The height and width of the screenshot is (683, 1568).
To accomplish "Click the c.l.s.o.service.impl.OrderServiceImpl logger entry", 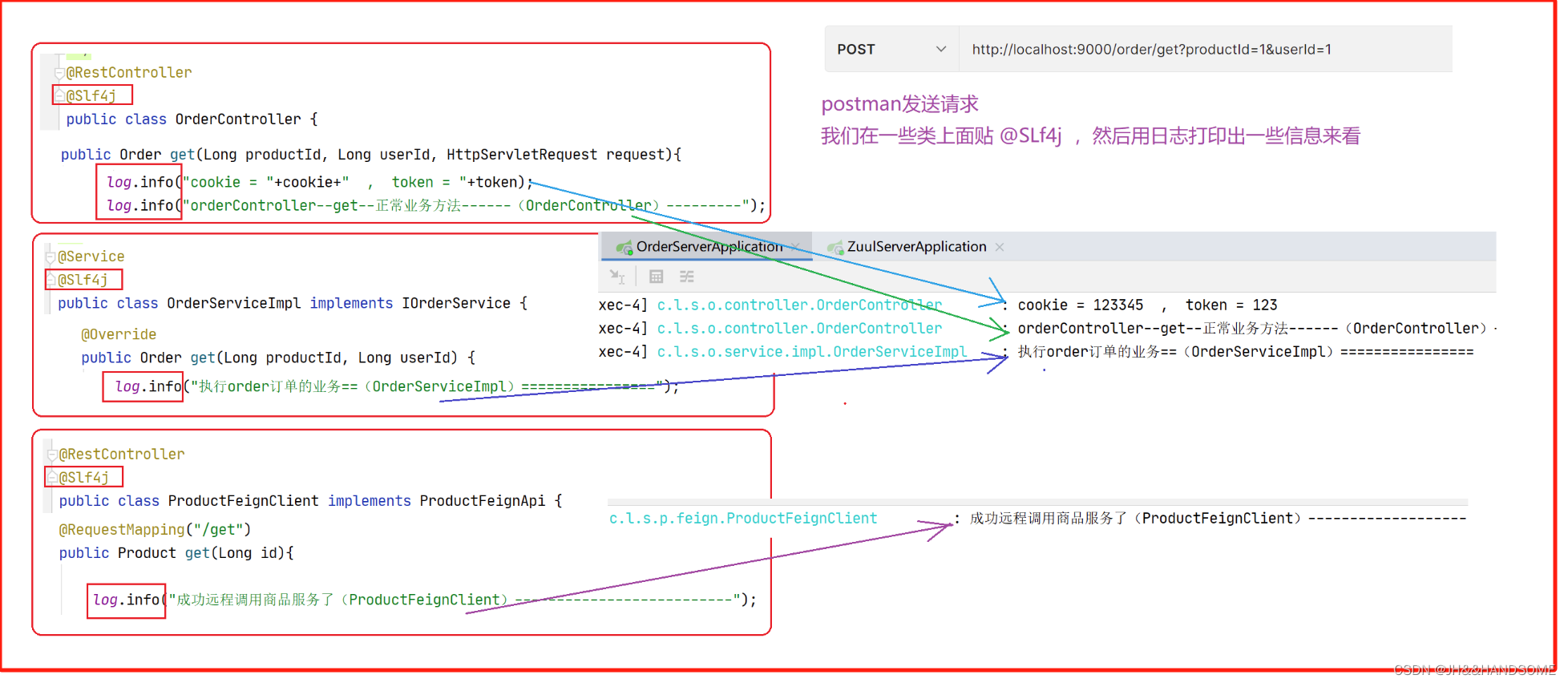I will tap(811, 351).
